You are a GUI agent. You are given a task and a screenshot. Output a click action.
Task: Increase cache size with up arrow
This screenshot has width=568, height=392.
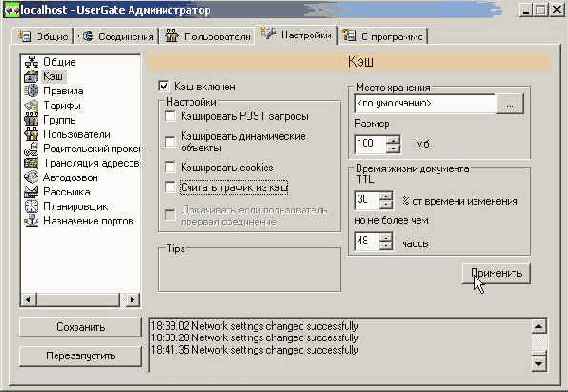pos(393,139)
